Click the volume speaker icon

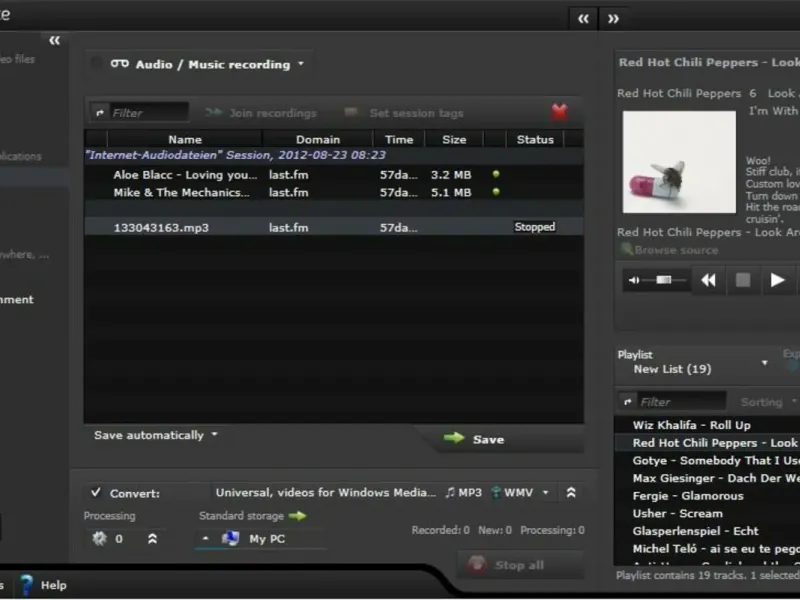634,280
